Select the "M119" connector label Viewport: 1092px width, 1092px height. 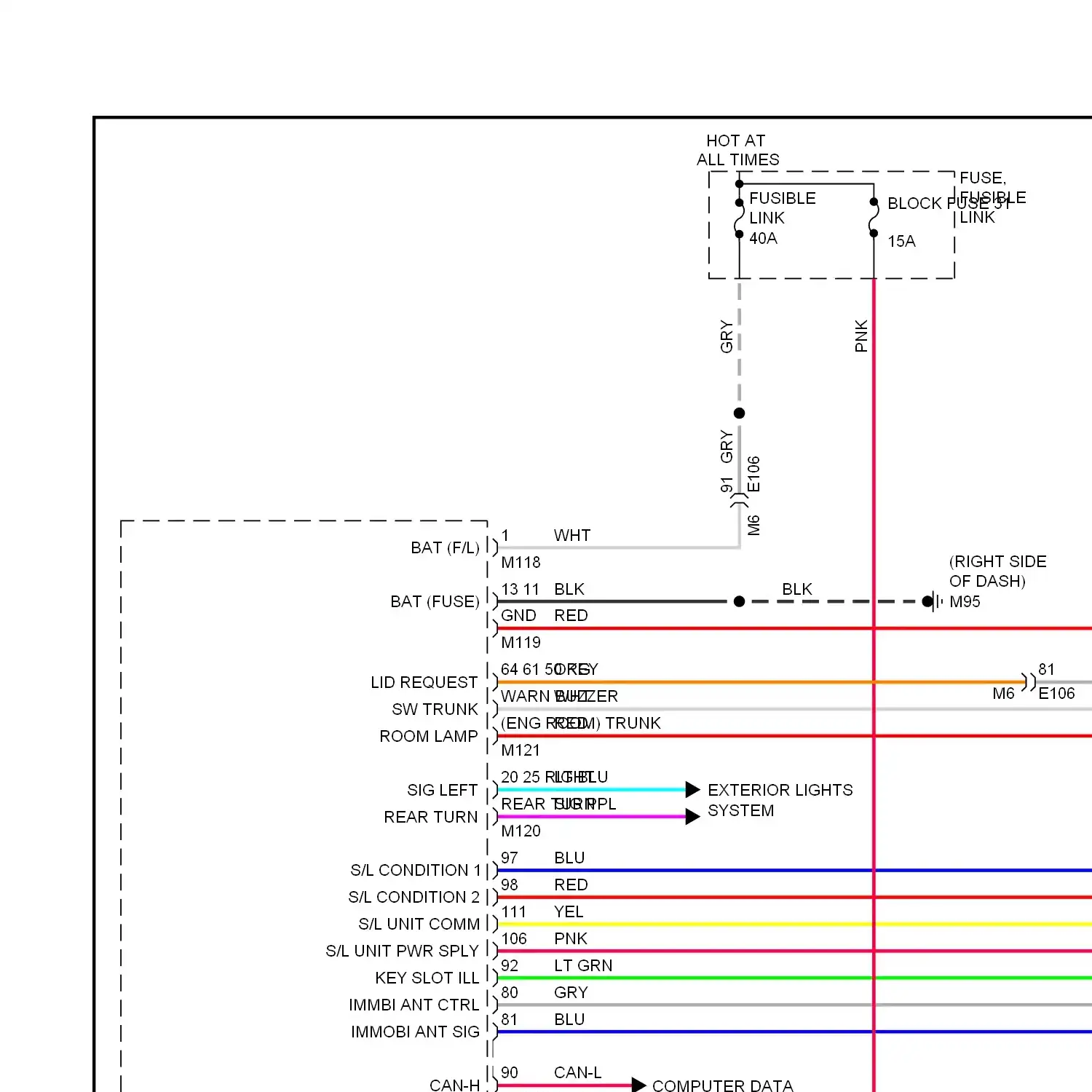[x=521, y=642]
